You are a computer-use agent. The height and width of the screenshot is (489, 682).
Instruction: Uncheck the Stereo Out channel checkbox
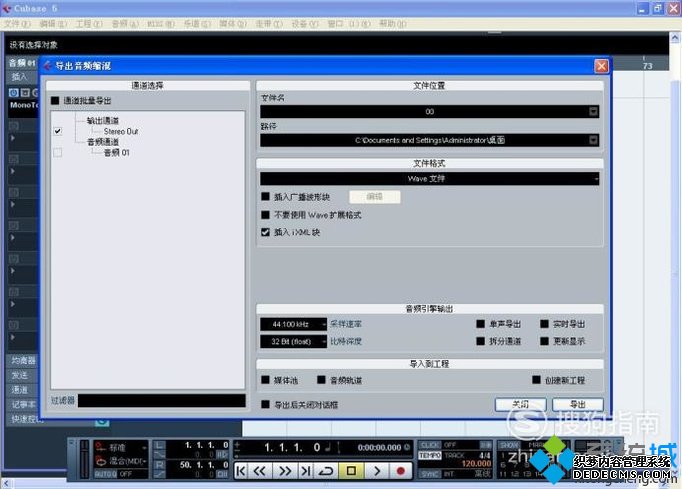point(57,131)
